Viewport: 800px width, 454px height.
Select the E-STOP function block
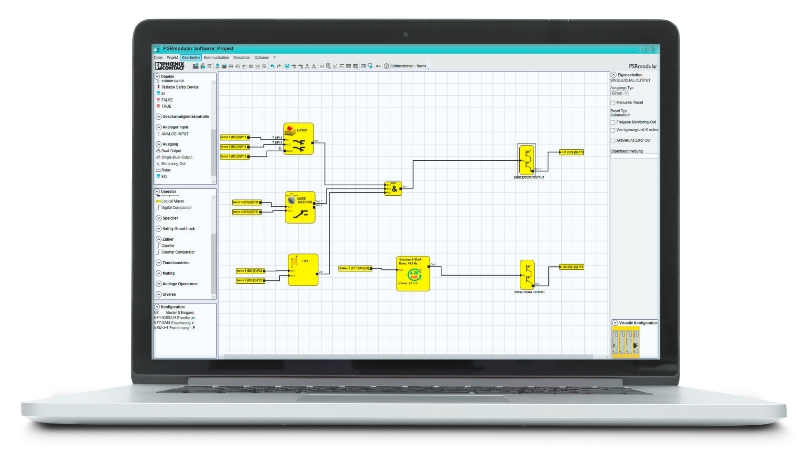(297, 139)
